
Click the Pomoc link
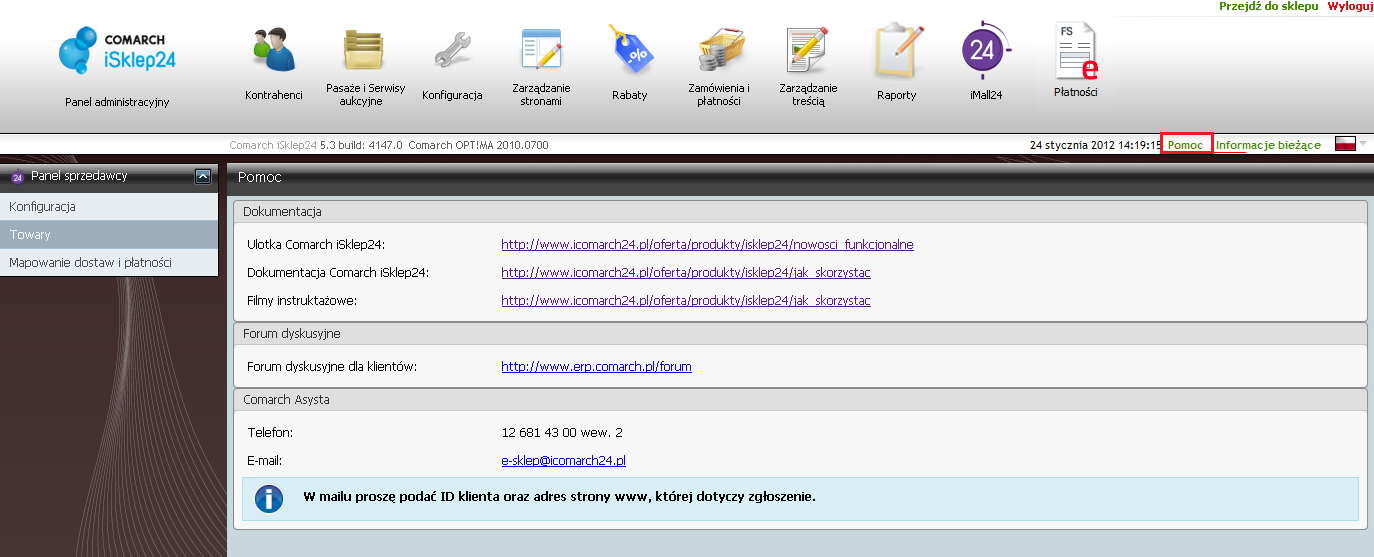click(x=1186, y=145)
